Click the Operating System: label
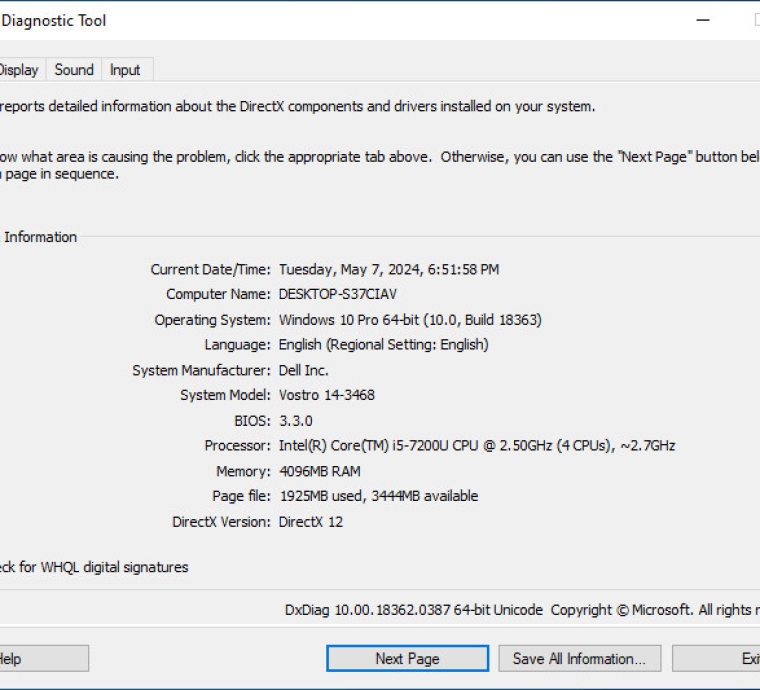 [212, 320]
